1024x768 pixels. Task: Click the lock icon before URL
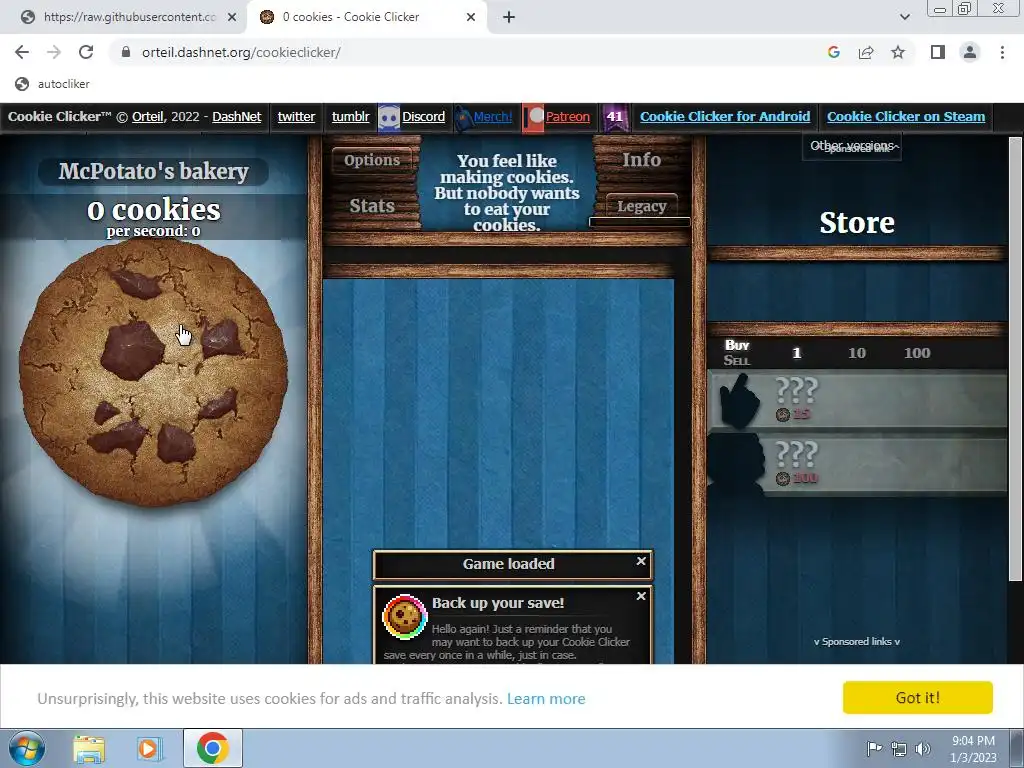click(x=126, y=52)
